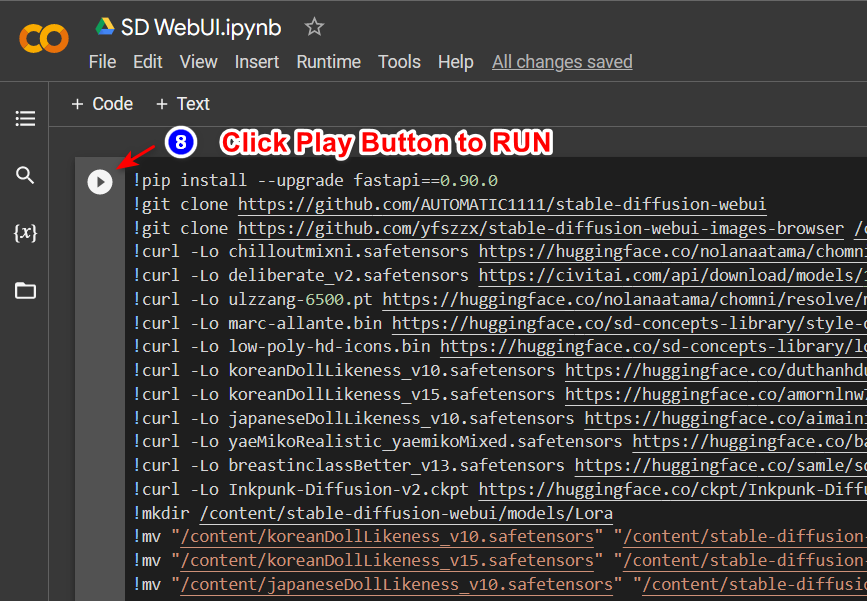Click "japaneseDollLikeness_v10.safetensors" on the curl line

401,418
